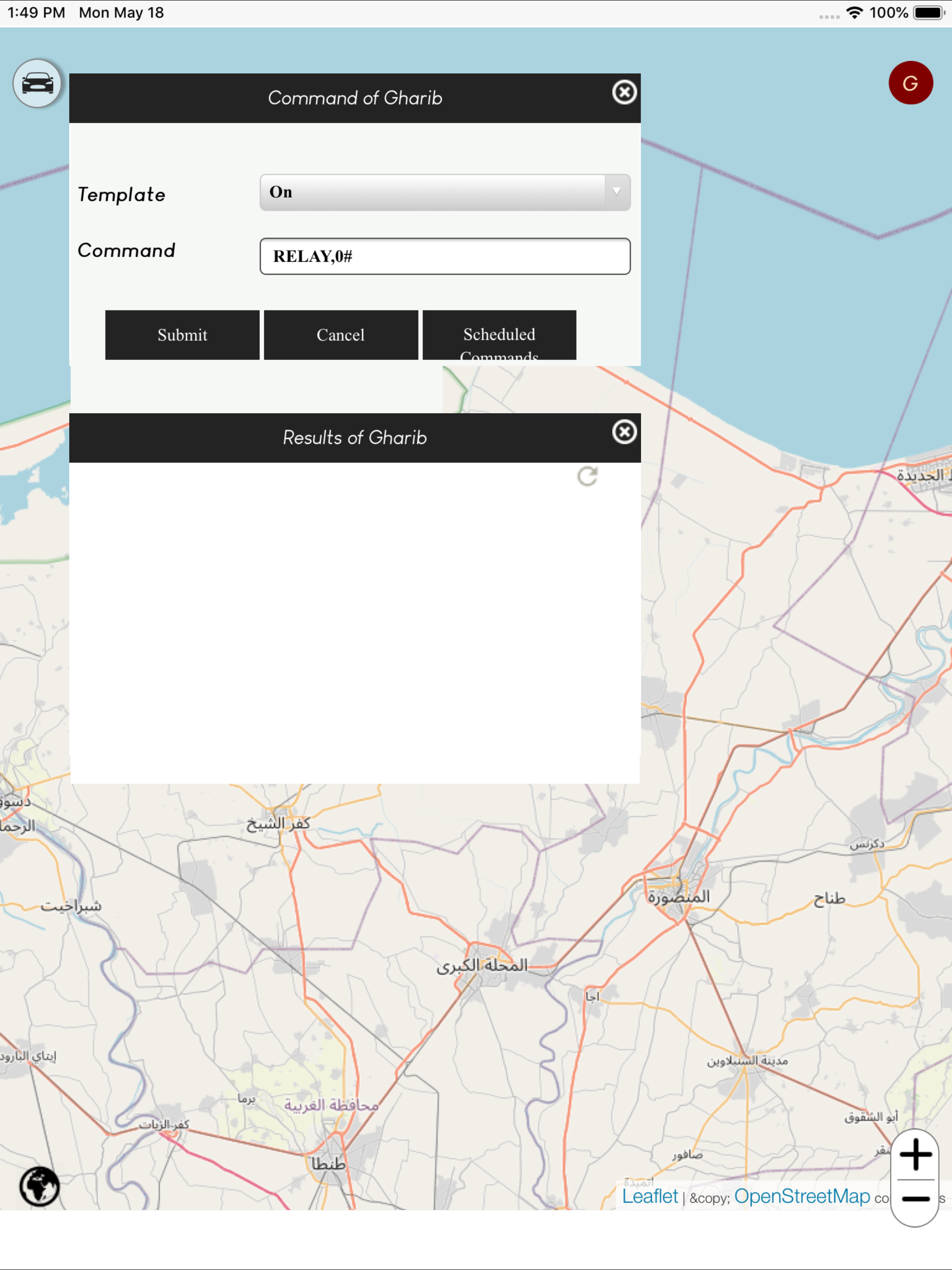Zoom in on the map
The width and height of the screenshot is (952, 1270).
click(915, 1154)
